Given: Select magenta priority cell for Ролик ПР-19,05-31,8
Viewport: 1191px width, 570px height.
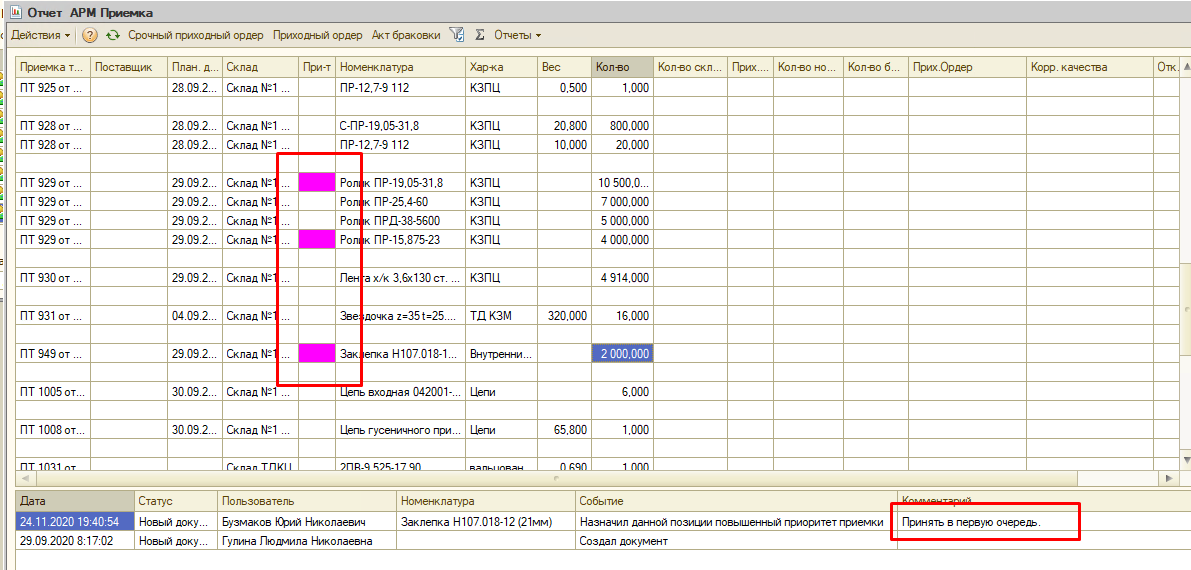Looking at the screenshot, I should (x=317, y=182).
